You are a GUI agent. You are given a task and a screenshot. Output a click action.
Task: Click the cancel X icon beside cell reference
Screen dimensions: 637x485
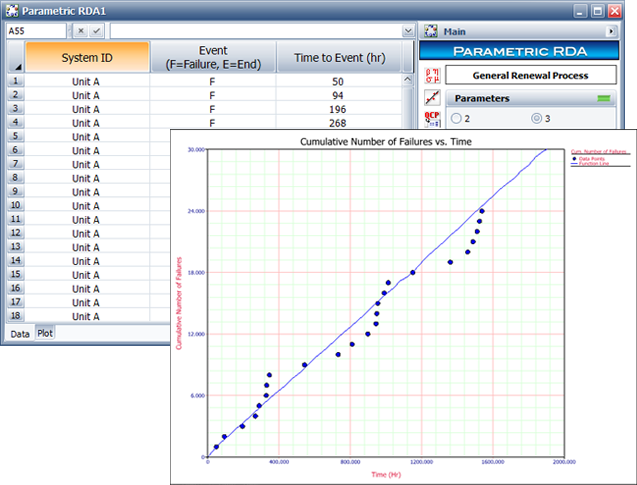81,31
